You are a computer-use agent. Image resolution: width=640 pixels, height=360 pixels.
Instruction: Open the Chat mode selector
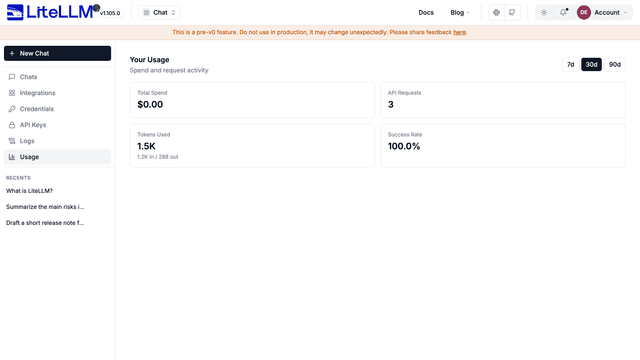click(160, 13)
